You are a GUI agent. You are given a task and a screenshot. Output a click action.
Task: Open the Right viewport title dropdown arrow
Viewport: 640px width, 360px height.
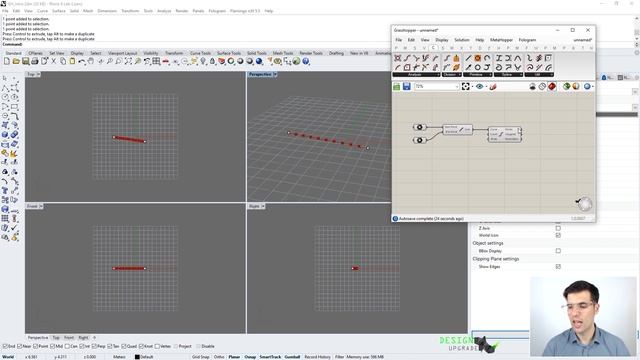(x=262, y=206)
